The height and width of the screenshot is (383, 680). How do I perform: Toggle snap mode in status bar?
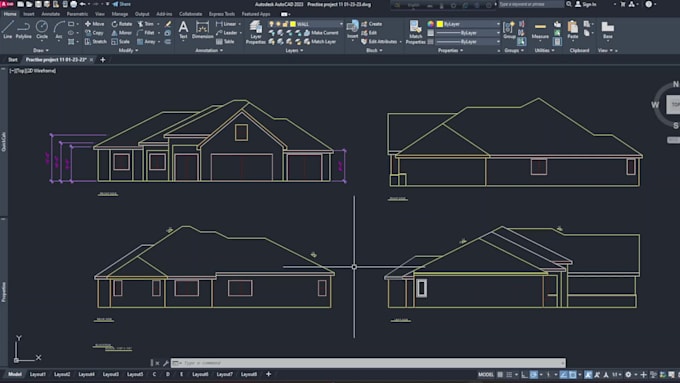509,374
